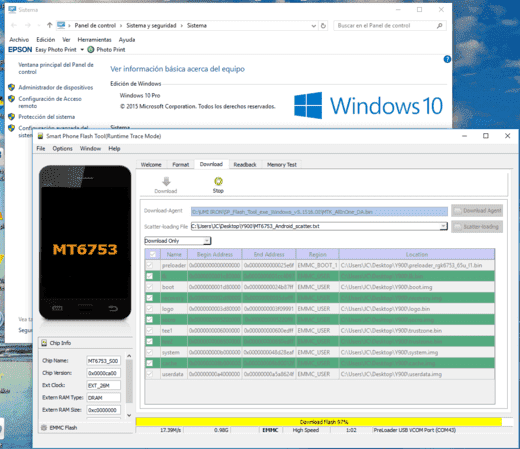Open Administrador de dispositivos link

pos(56,88)
